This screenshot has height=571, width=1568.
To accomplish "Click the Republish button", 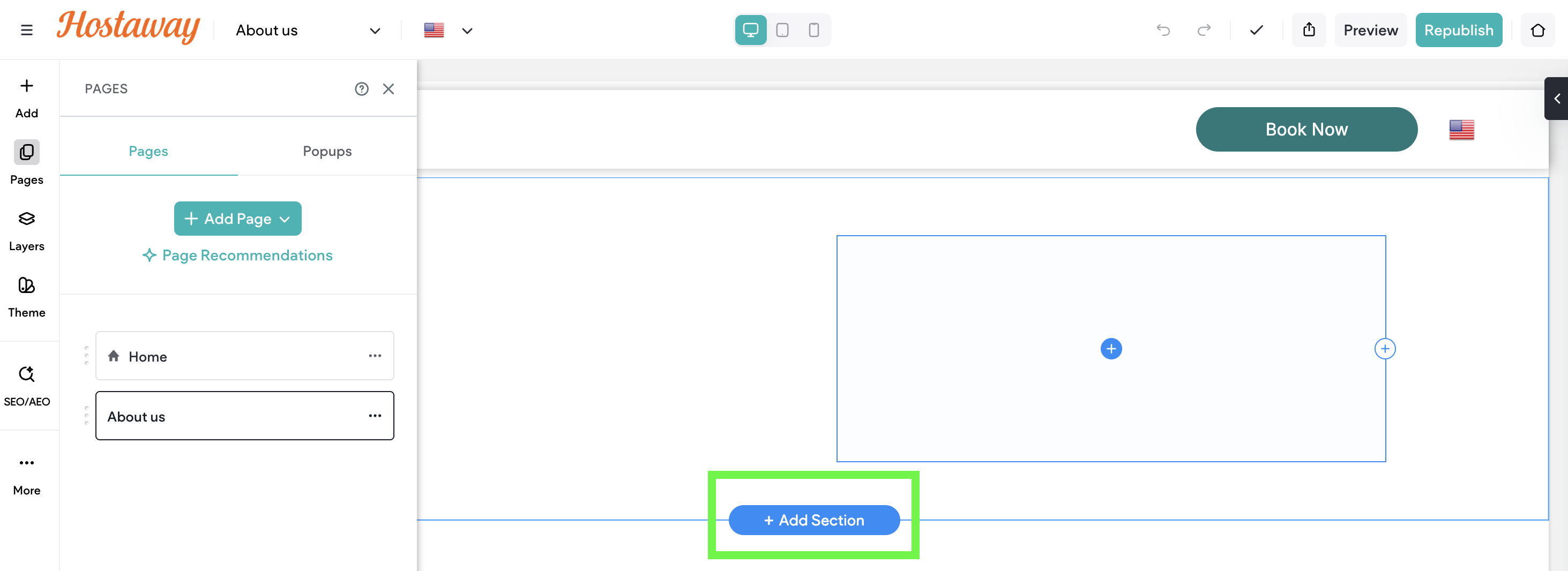I will pos(1459,30).
